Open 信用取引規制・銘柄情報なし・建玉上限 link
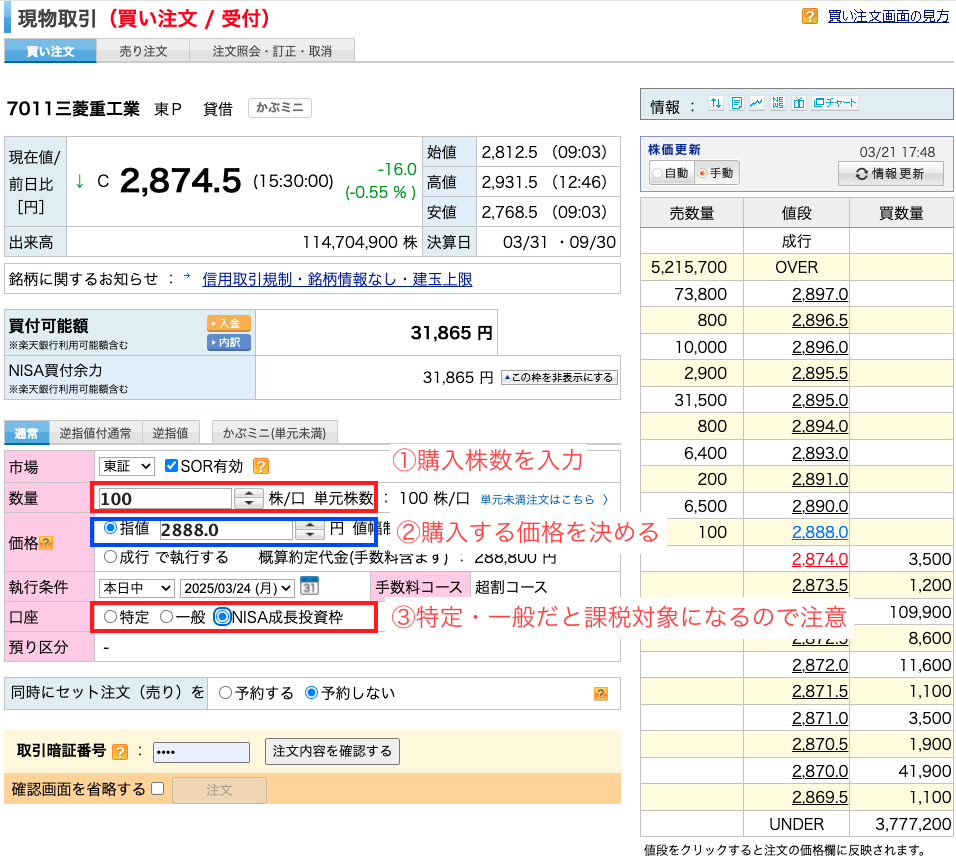Image resolution: width=956 pixels, height=867 pixels. [x=337, y=279]
